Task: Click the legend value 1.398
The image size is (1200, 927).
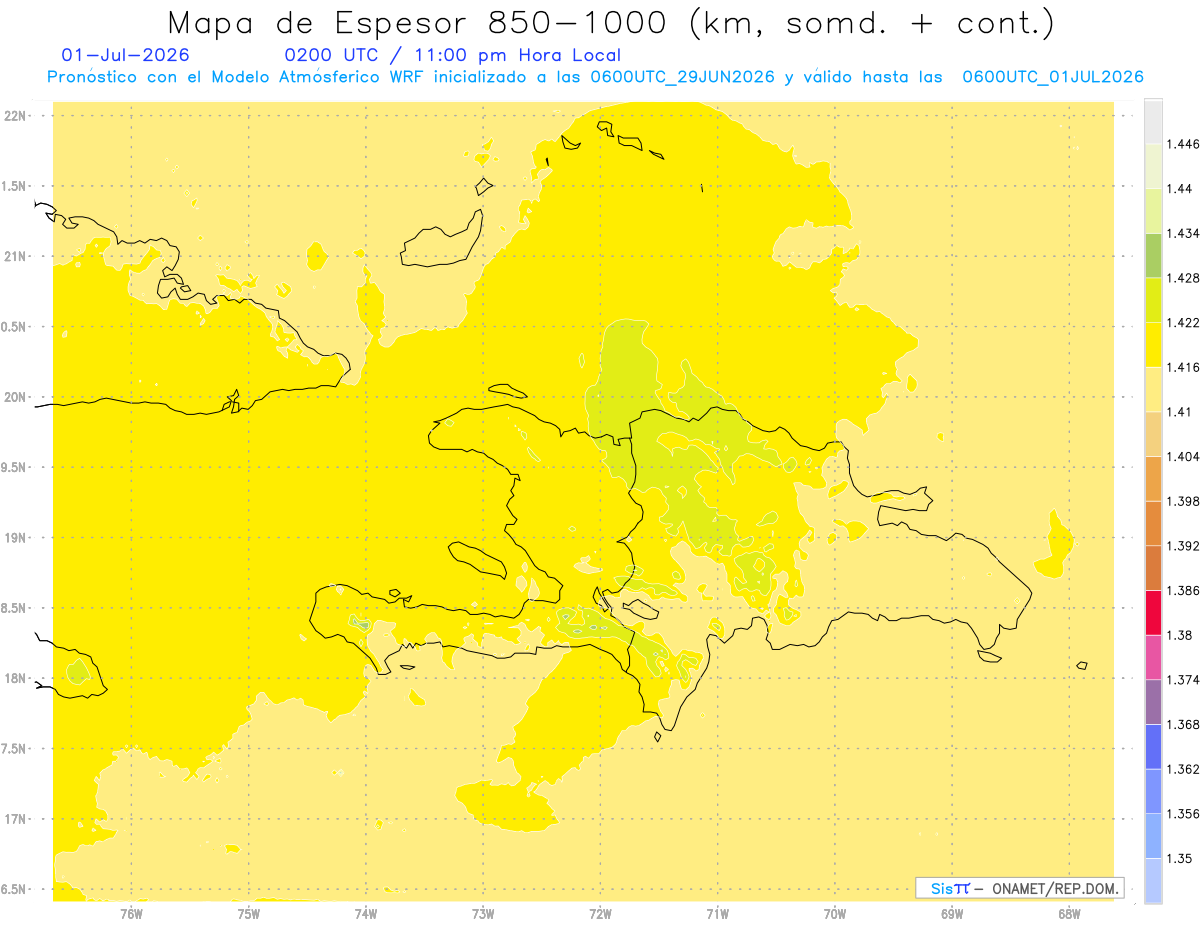Action: pyautogui.click(x=1183, y=501)
